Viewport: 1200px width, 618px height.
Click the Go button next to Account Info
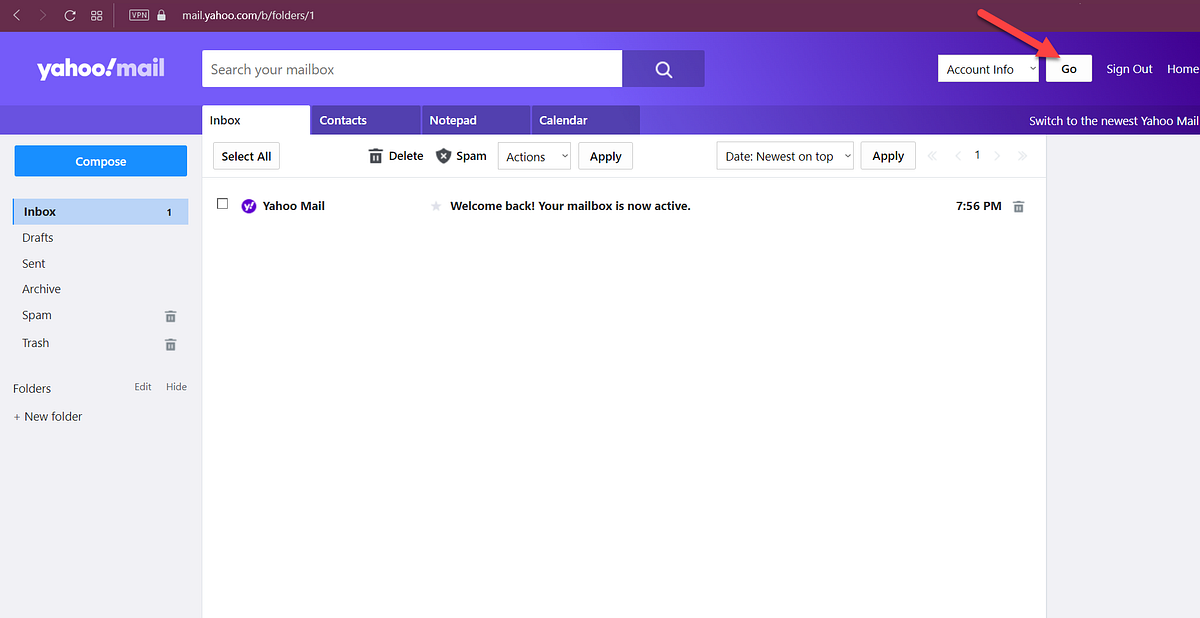[x=1069, y=69]
